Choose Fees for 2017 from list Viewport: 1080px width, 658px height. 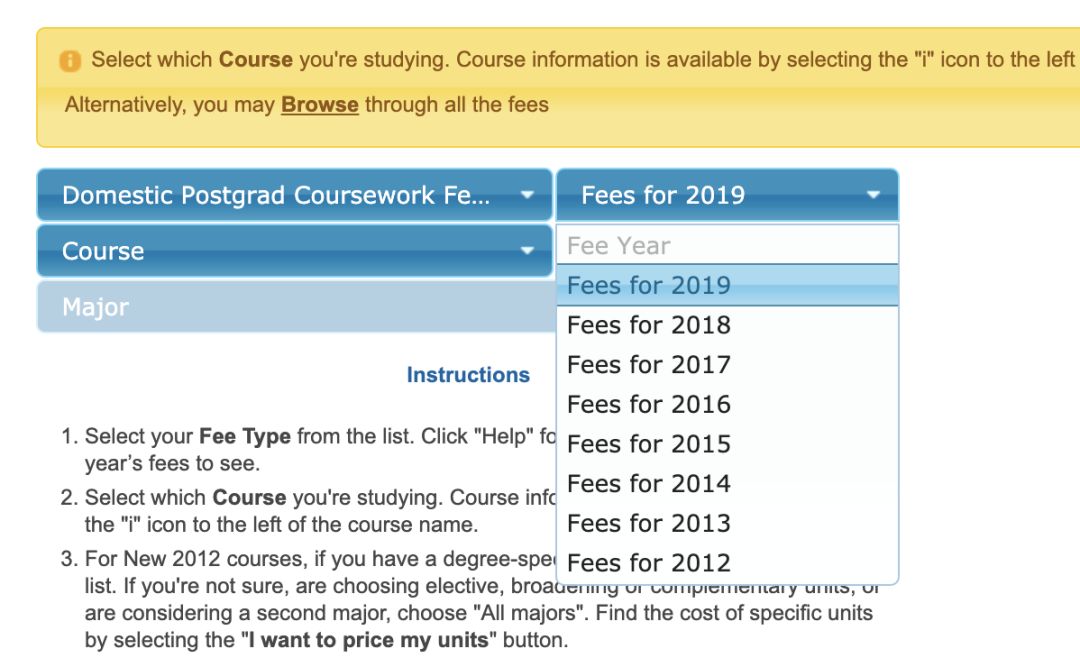click(727, 364)
